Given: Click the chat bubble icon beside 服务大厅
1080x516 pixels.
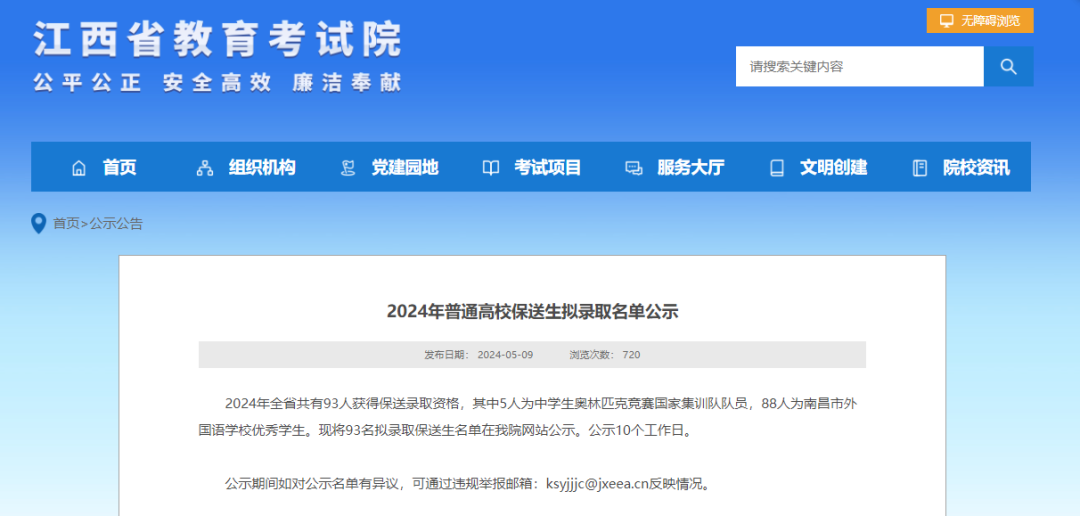Looking at the screenshot, I should (x=634, y=168).
